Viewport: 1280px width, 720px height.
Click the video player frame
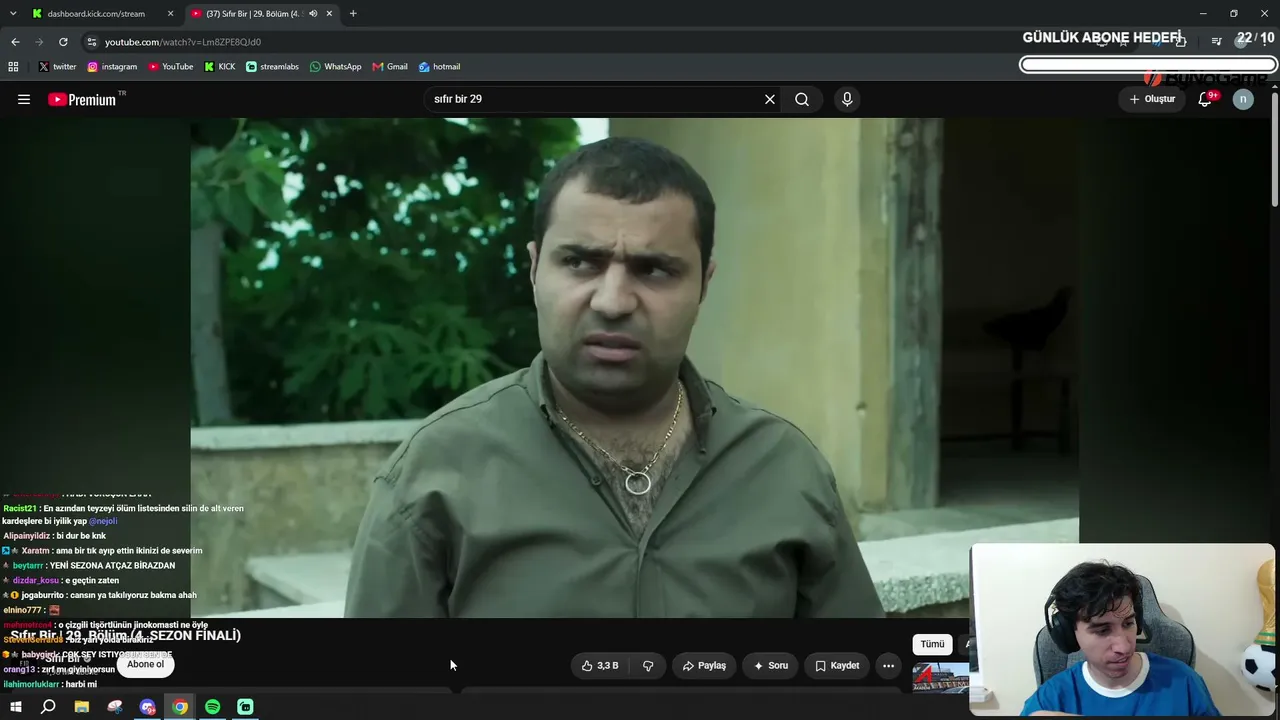[634, 367]
